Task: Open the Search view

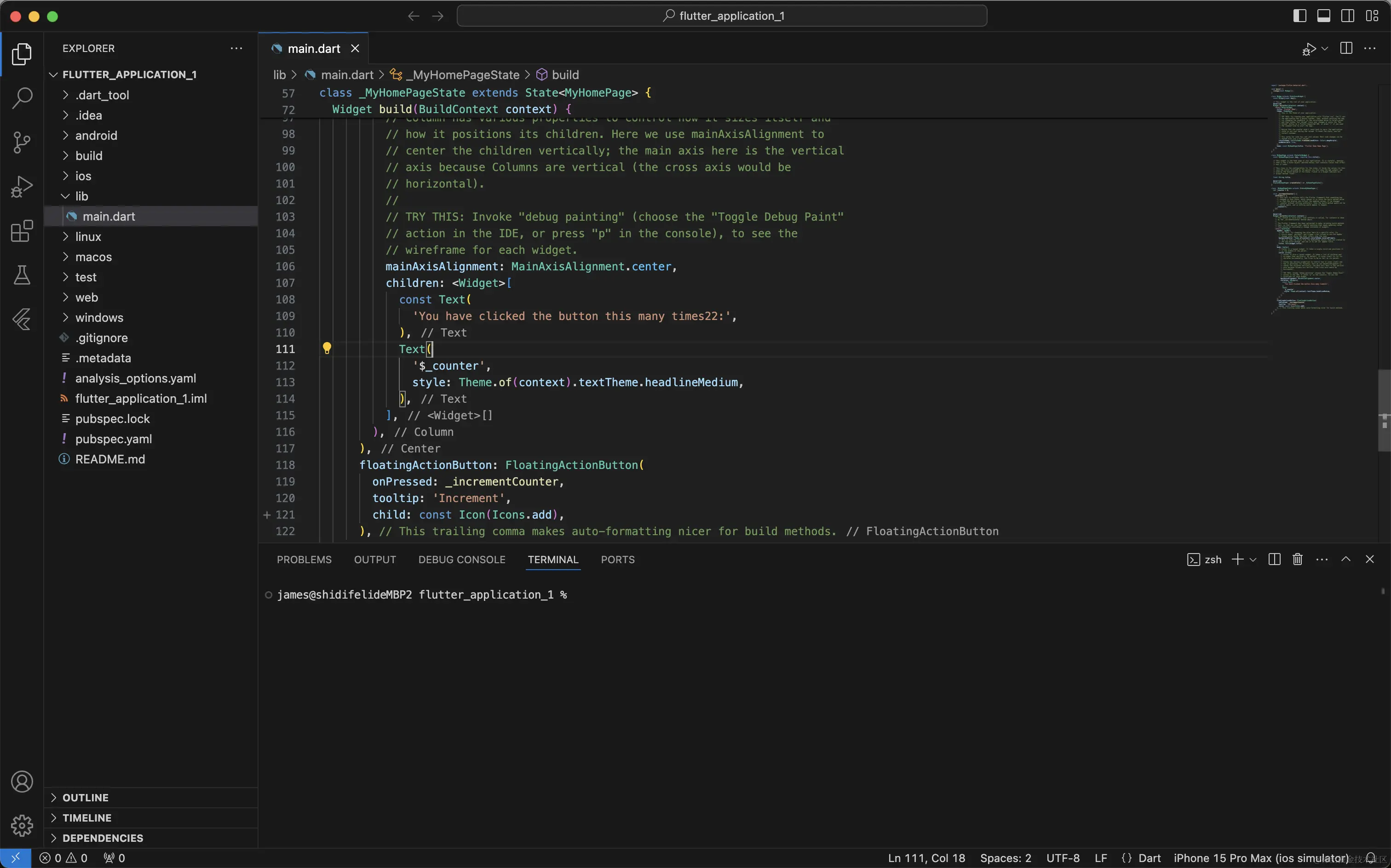Action: (22, 97)
